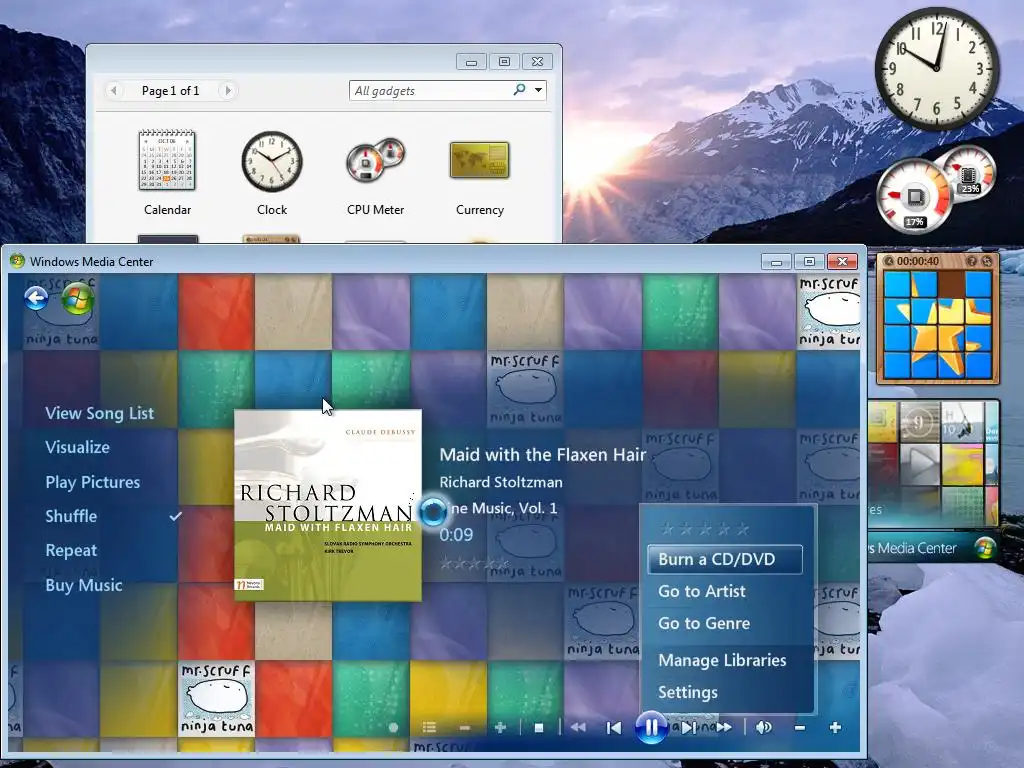Viewport: 1024px width, 768px height.
Task: Skip to the next track
Action: pos(689,728)
